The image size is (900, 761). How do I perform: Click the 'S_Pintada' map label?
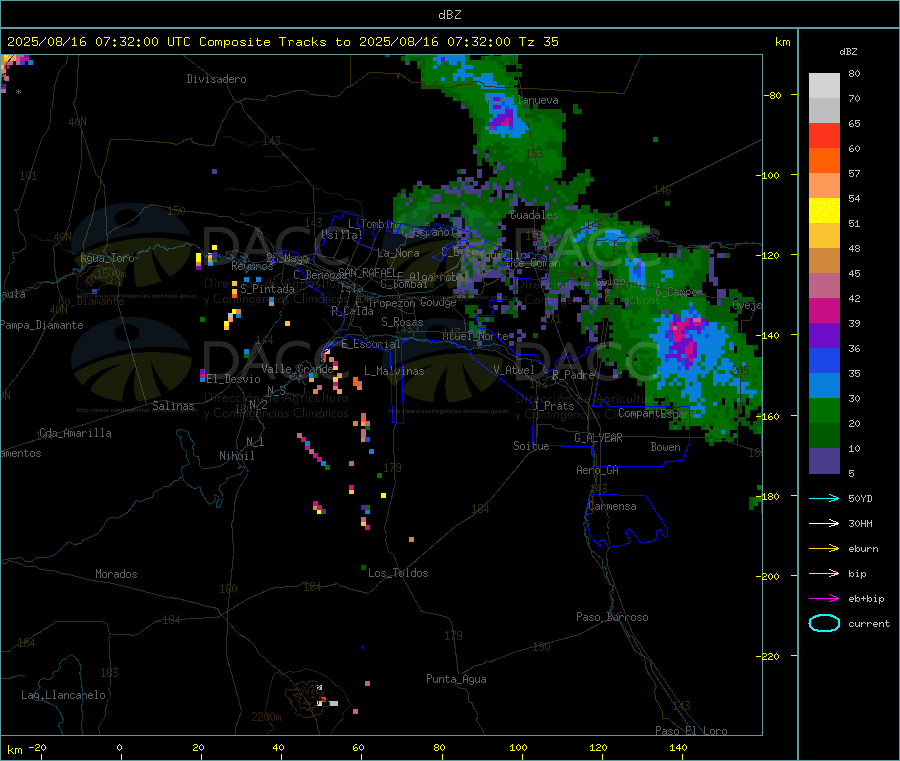coord(267,289)
